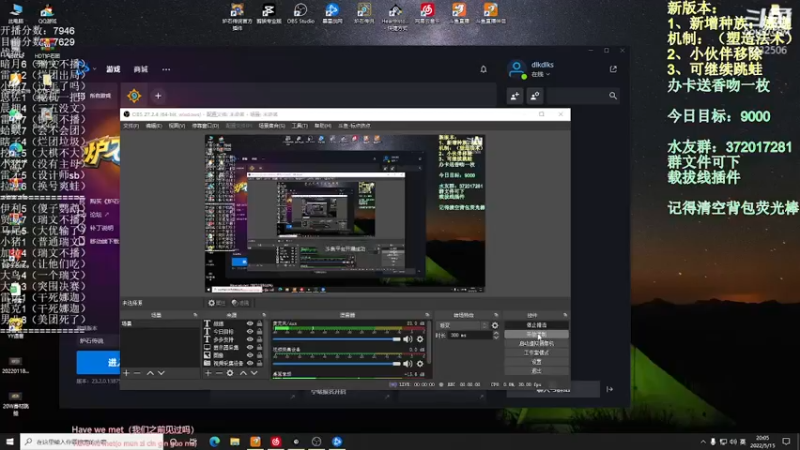Click Battle.net friends search magnifier
Screen dimensions: 800x450
(x=613, y=96)
